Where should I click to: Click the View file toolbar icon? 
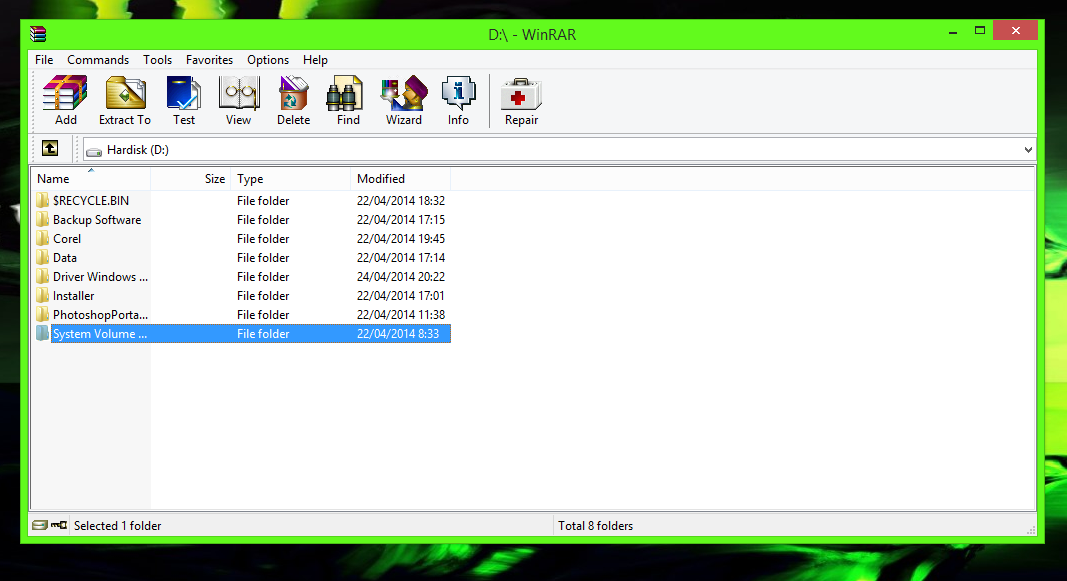[239, 94]
